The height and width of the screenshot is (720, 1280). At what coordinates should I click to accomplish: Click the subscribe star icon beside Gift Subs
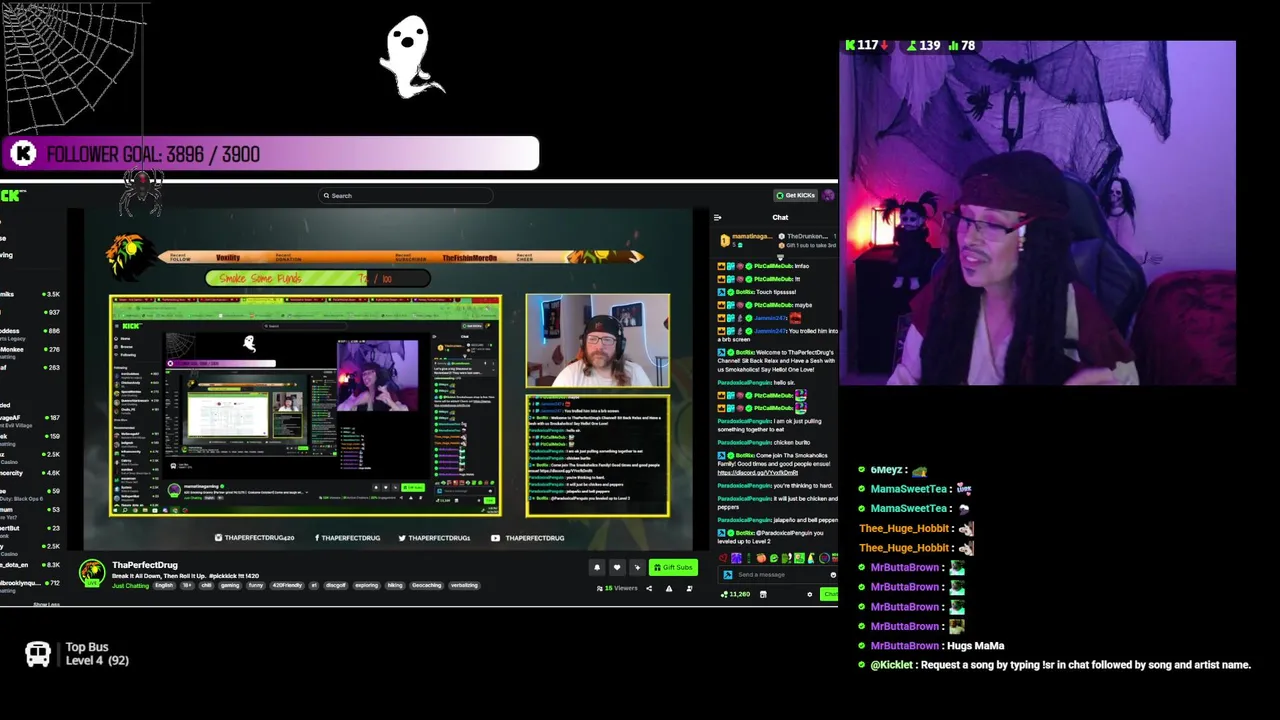pos(637,567)
